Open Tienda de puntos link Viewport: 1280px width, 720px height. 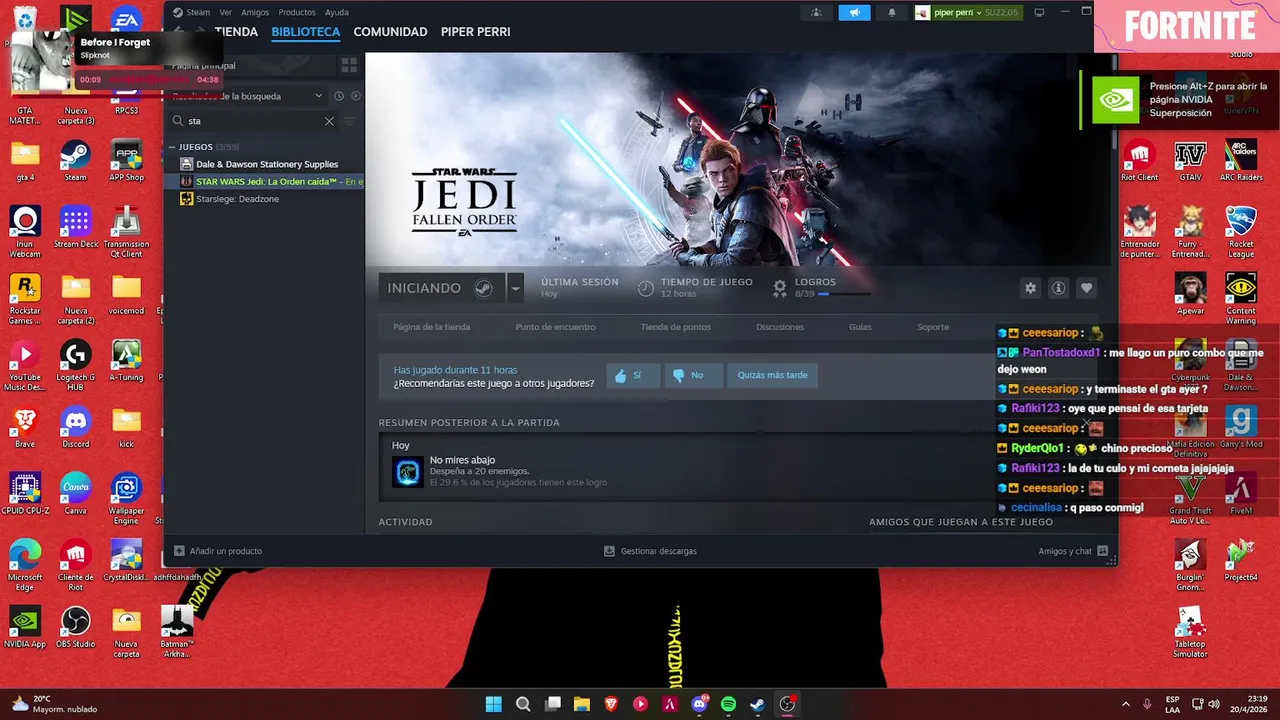point(676,327)
